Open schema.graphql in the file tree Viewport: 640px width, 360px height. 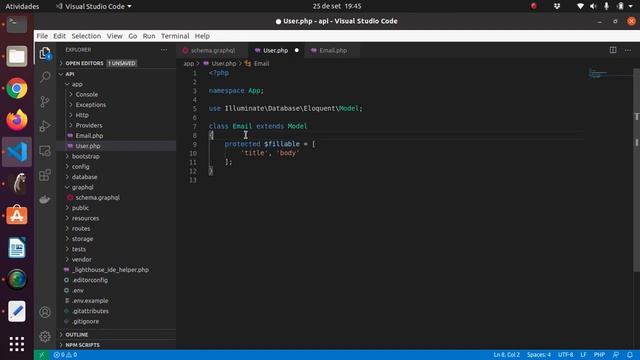click(98, 198)
